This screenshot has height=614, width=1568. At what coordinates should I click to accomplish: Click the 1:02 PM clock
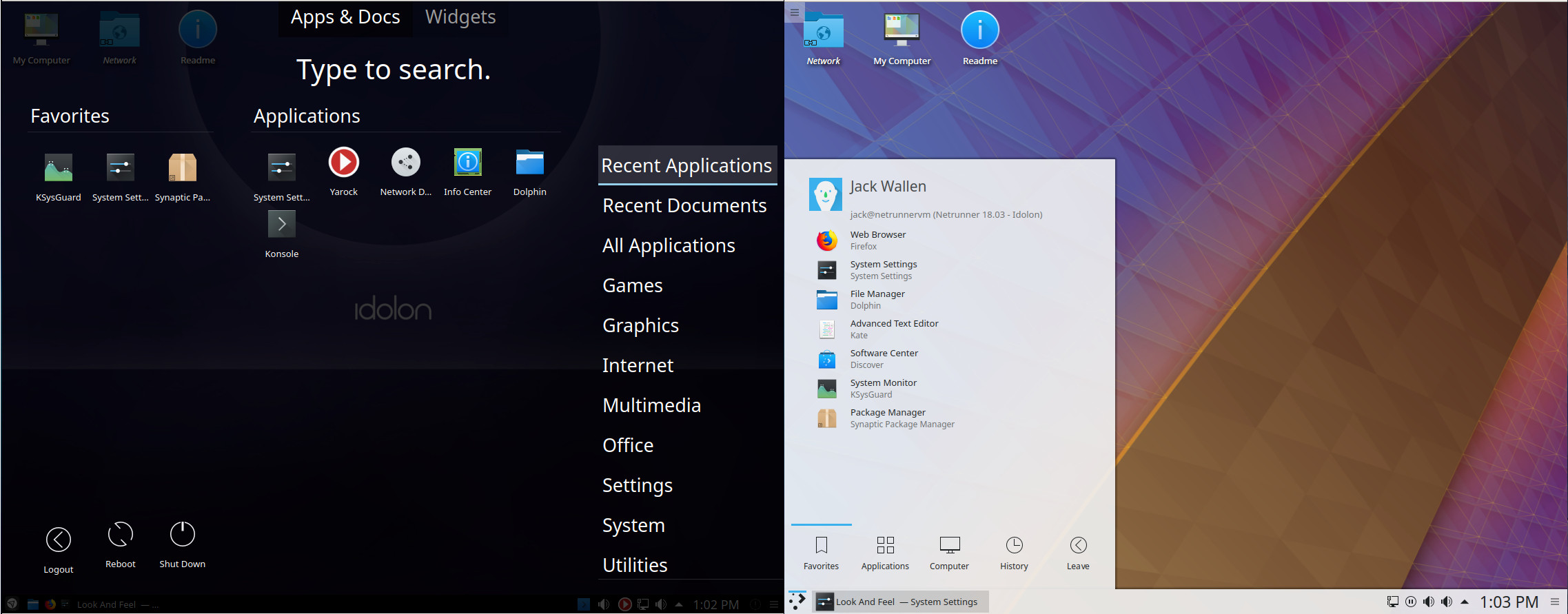(x=716, y=604)
